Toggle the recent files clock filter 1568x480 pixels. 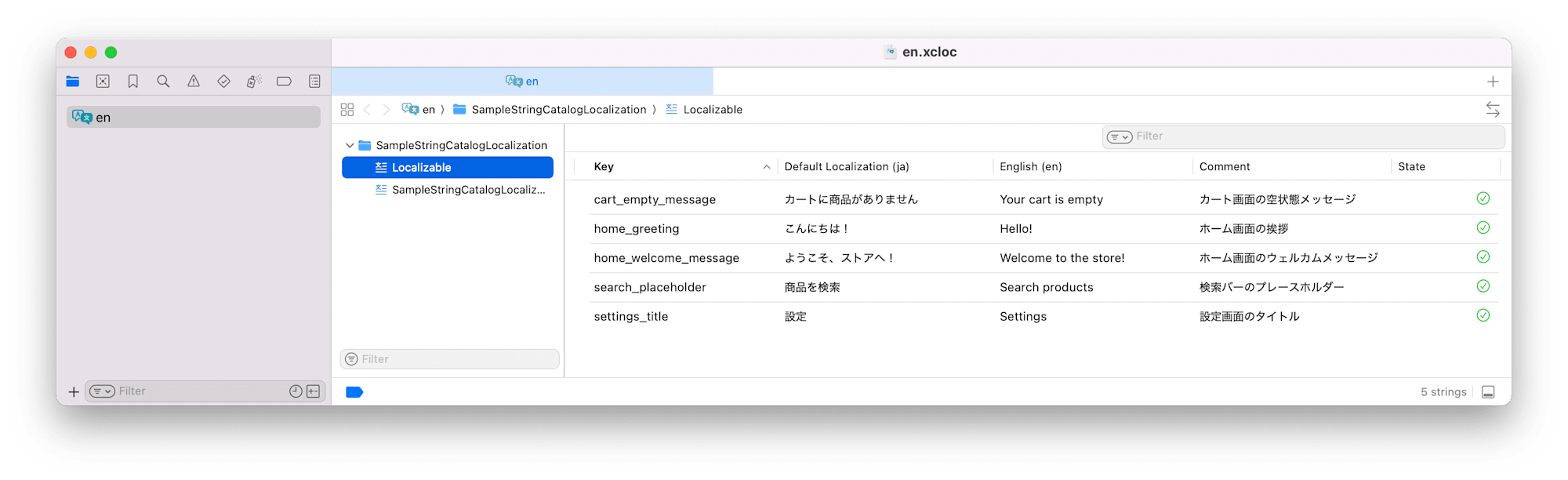[296, 391]
